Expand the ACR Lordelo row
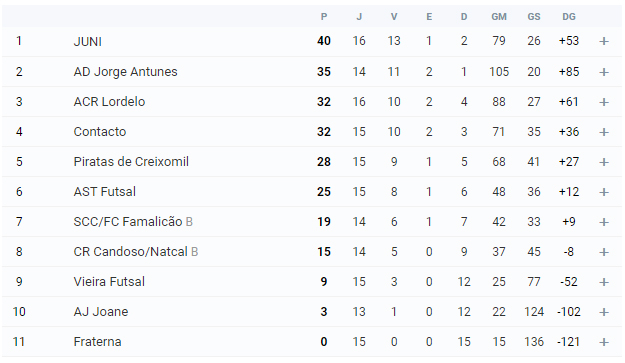This screenshot has height=363, width=625. click(603, 102)
